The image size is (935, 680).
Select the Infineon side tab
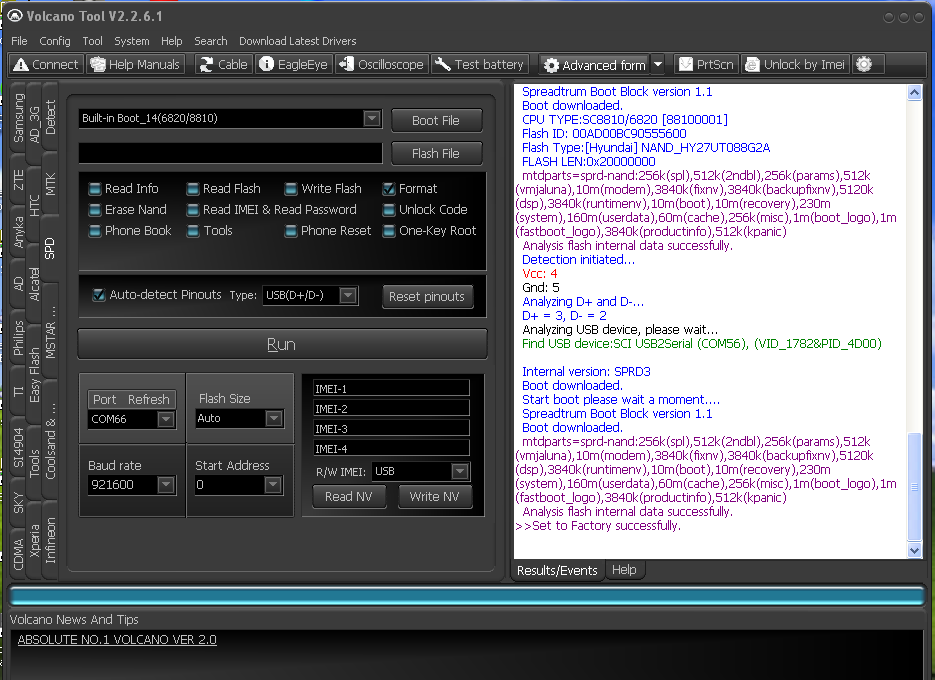pos(50,540)
